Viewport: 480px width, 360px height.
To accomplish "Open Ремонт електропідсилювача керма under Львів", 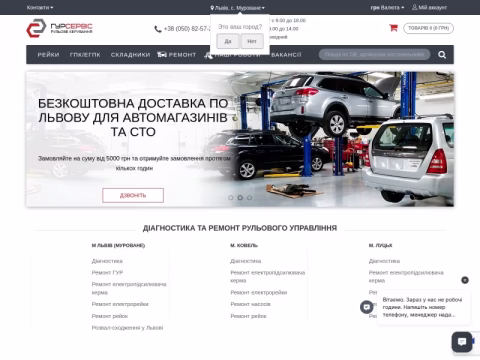I will point(129,288).
